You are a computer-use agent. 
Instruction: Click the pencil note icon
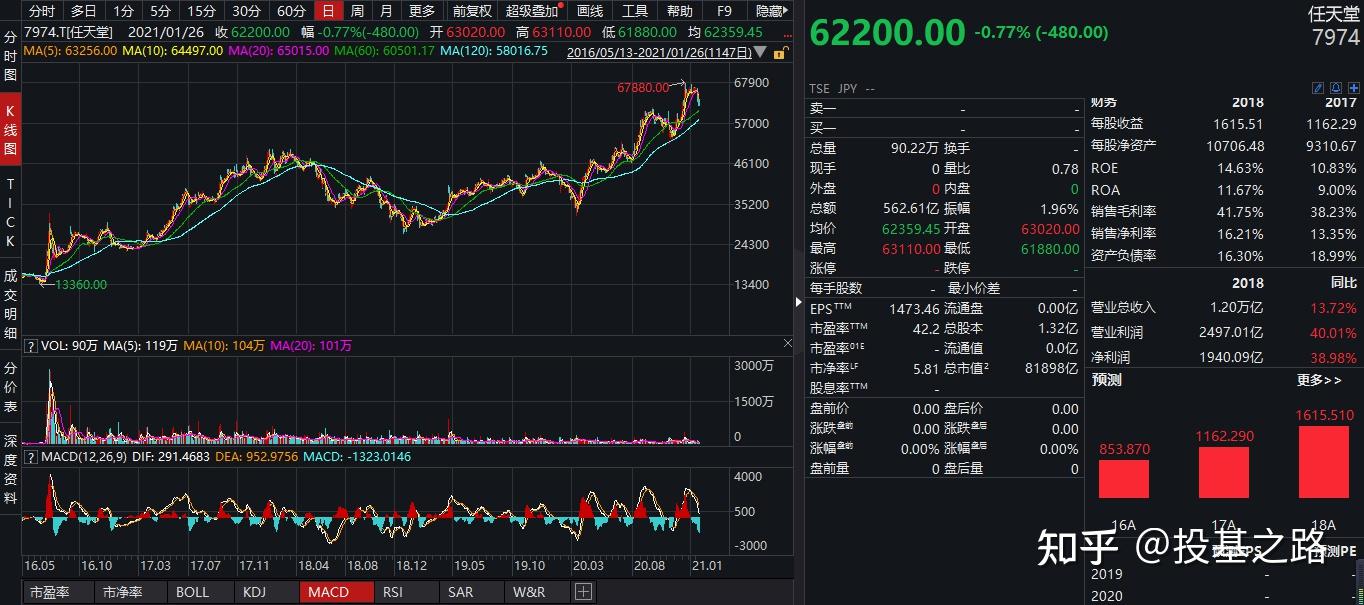coord(1318,88)
